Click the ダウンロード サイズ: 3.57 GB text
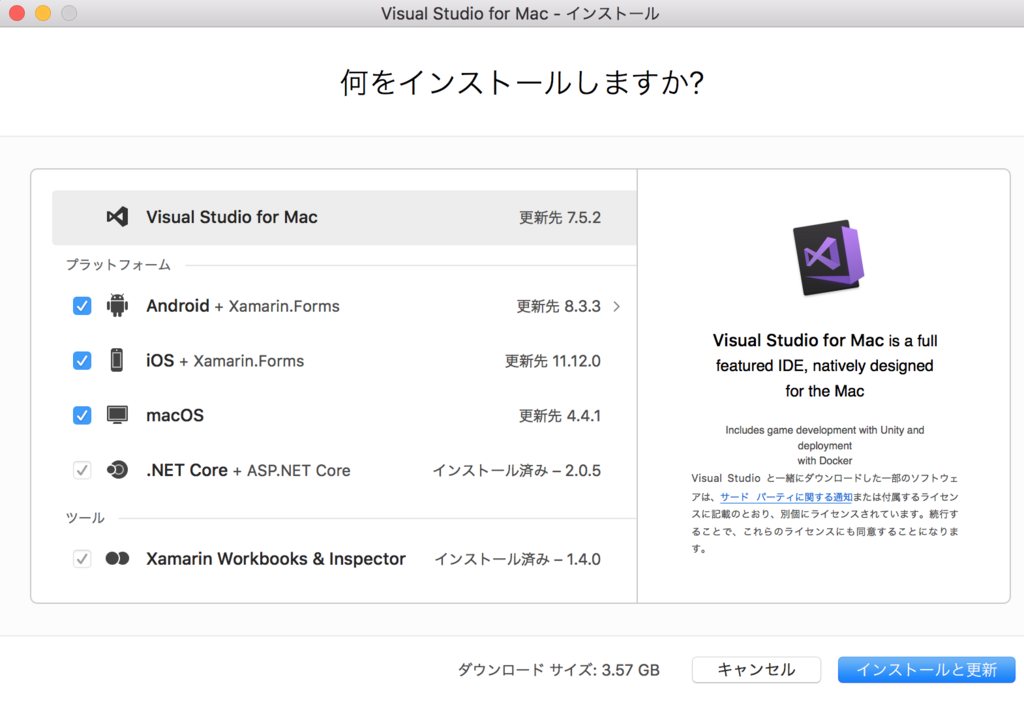The image size is (1024, 703). [x=558, y=670]
